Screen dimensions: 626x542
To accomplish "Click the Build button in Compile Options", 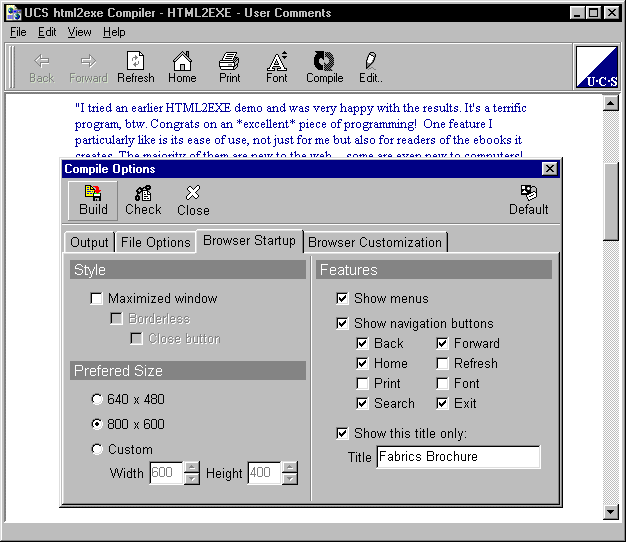I will click(93, 200).
